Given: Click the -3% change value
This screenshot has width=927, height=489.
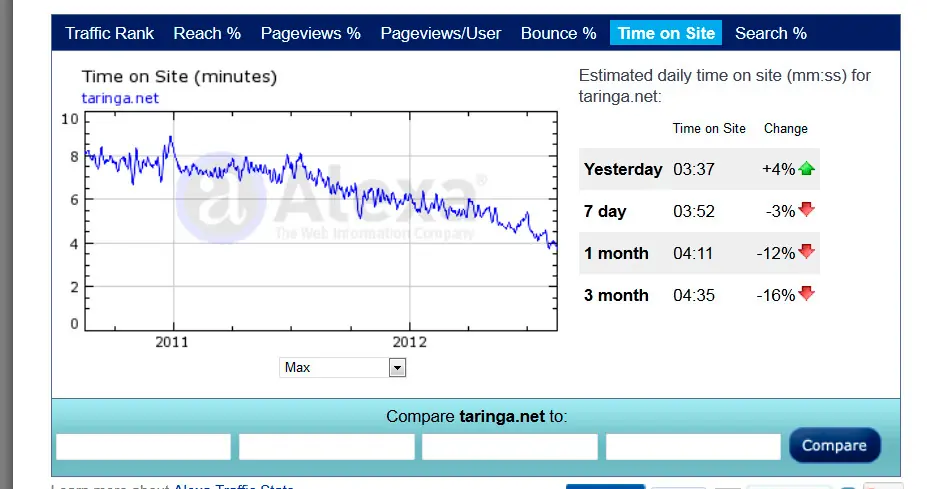Looking at the screenshot, I should pos(780,212).
